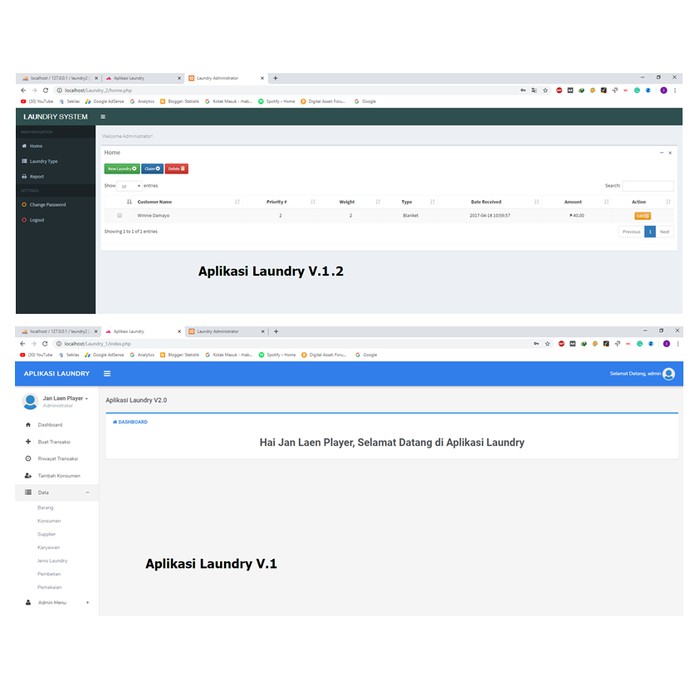
Task: Click admin avatar icon in blue header
Action: click(668, 374)
